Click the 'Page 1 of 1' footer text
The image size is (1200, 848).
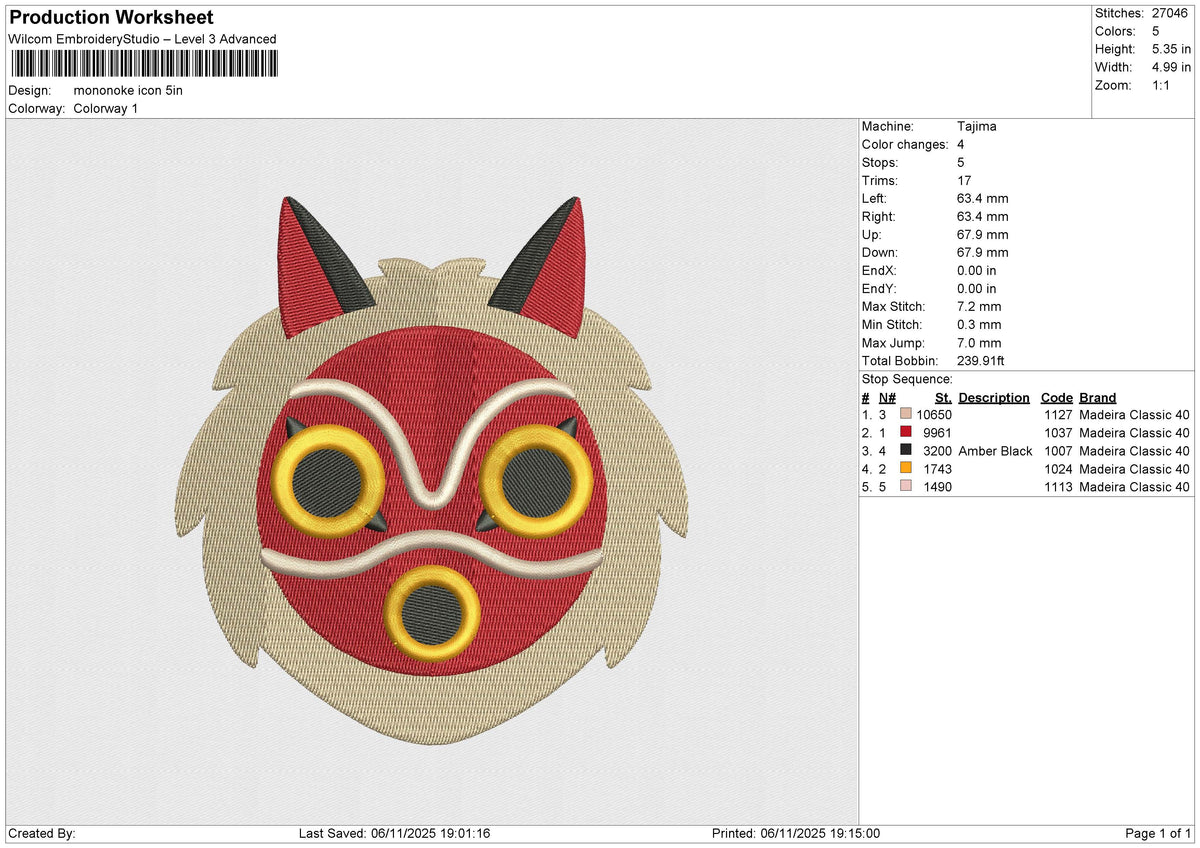point(1158,834)
